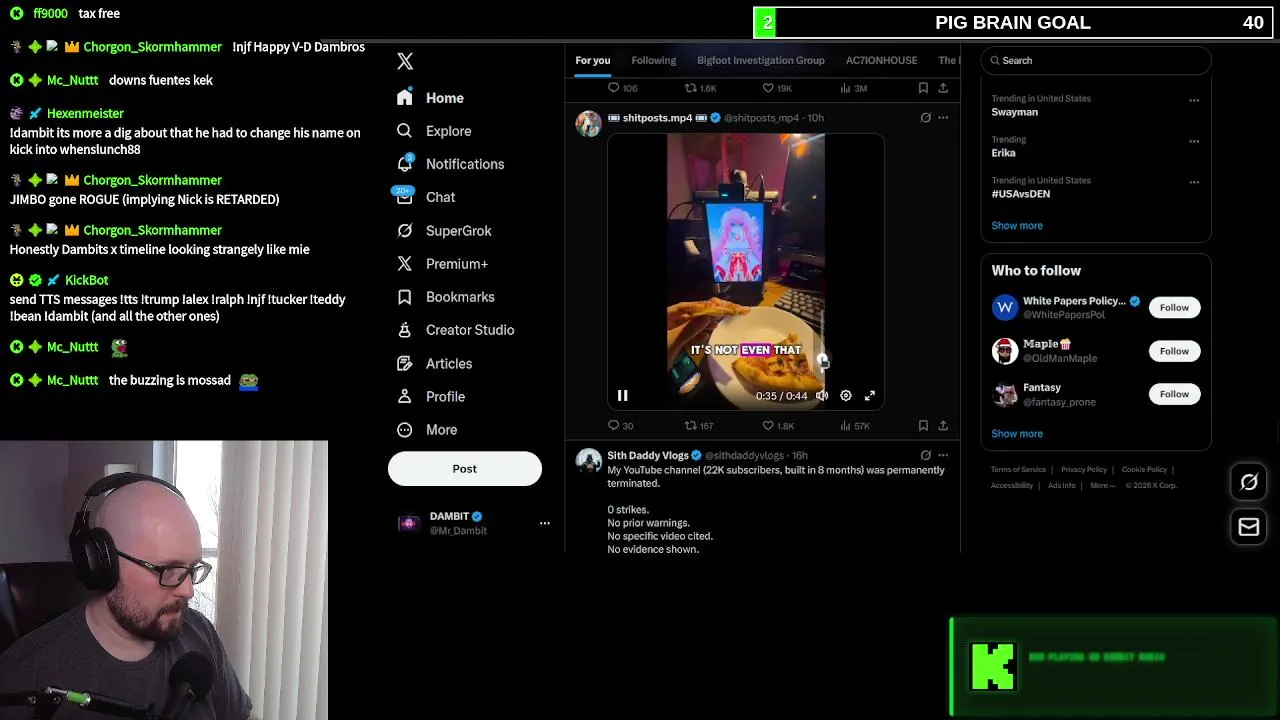The width and height of the screenshot is (1280, 720).
Task: Click the green Kick logo overlay
Action: (993, 667)
